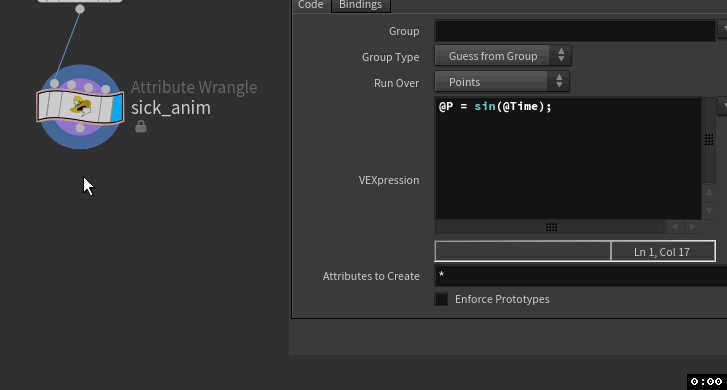Click the third input connector of sick_anim
This screenshot has height=390, width=727.
[x=89, y=87]
